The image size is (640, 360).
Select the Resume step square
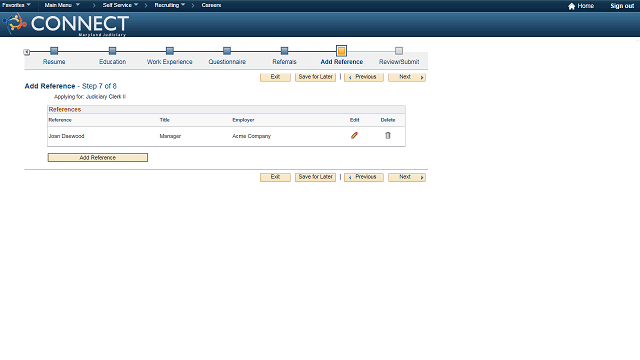tap(54, 51)
